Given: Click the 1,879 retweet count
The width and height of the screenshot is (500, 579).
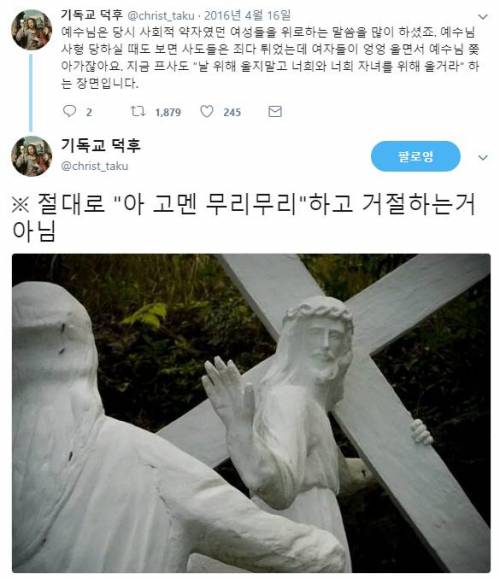Looking at the screenshot, I should click(168, 112).
